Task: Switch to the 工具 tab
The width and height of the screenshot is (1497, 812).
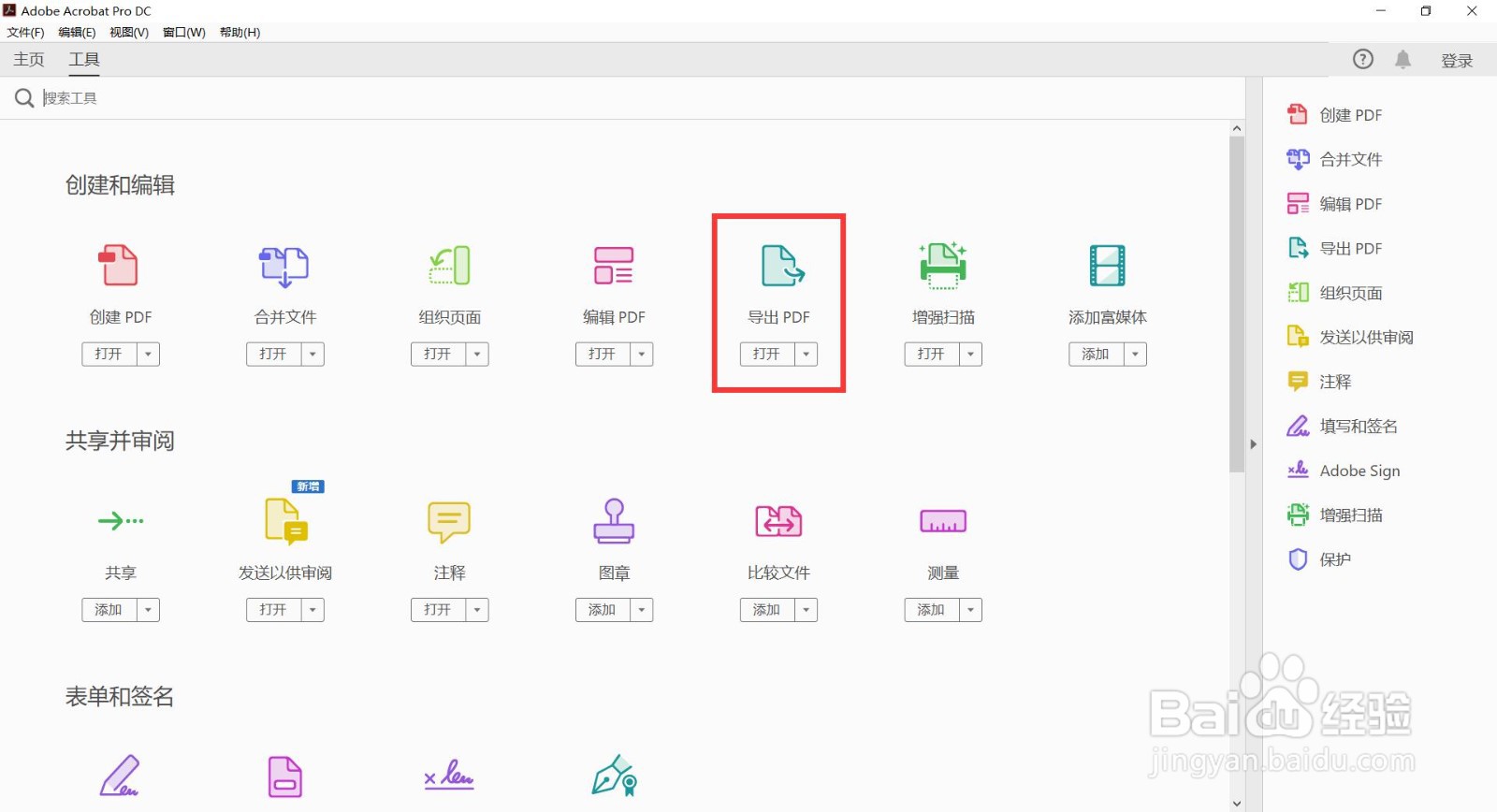Action: (84, 59)
